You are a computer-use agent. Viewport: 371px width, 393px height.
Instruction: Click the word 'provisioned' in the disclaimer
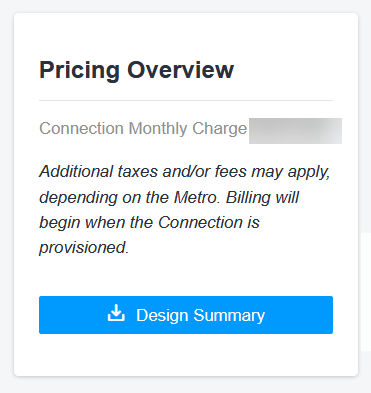pos(83,248)
